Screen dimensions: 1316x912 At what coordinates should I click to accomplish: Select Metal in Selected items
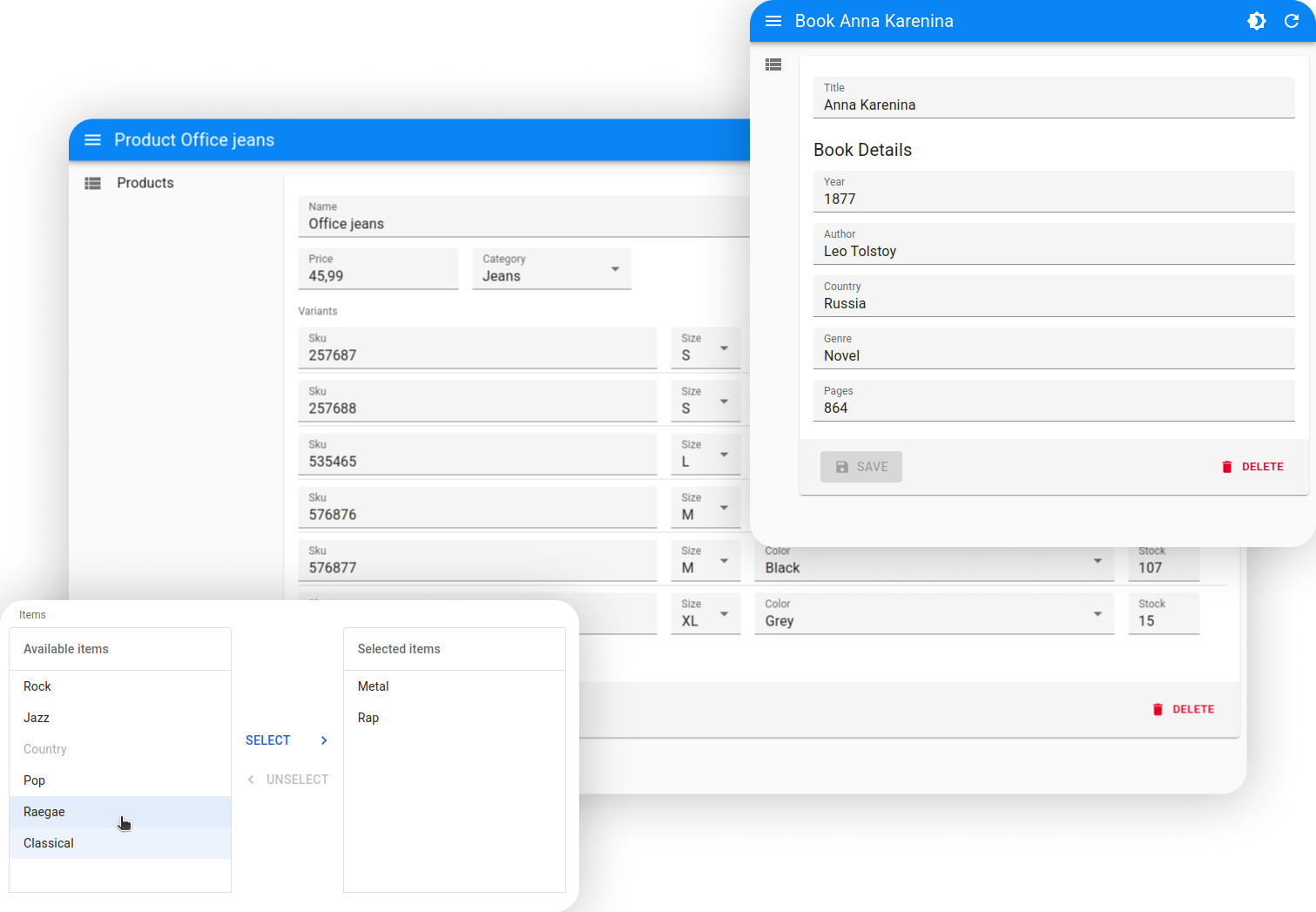point(455,686)
